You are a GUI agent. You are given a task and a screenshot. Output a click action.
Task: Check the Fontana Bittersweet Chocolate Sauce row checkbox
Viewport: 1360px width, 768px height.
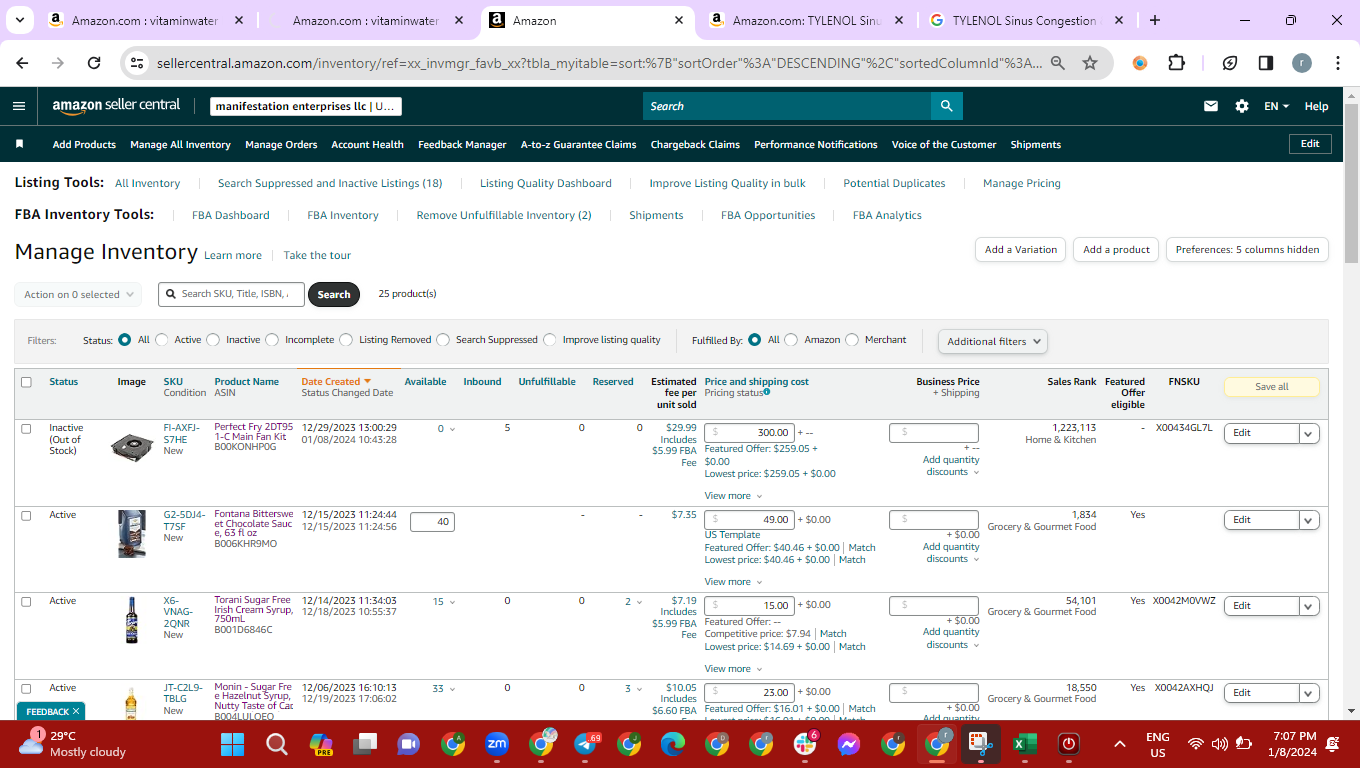click(26, 515)
